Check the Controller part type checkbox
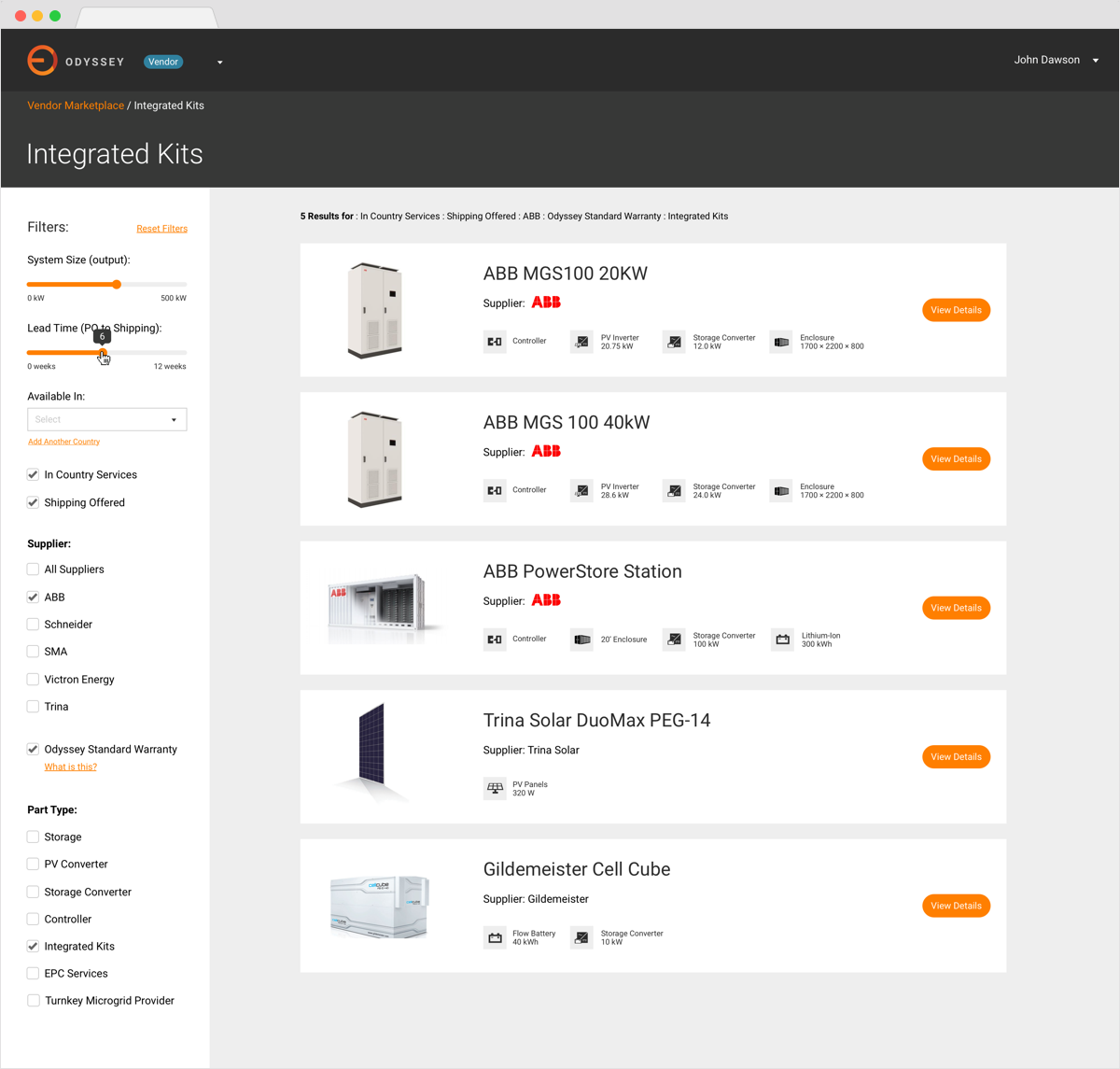 (x=34, y=920)
